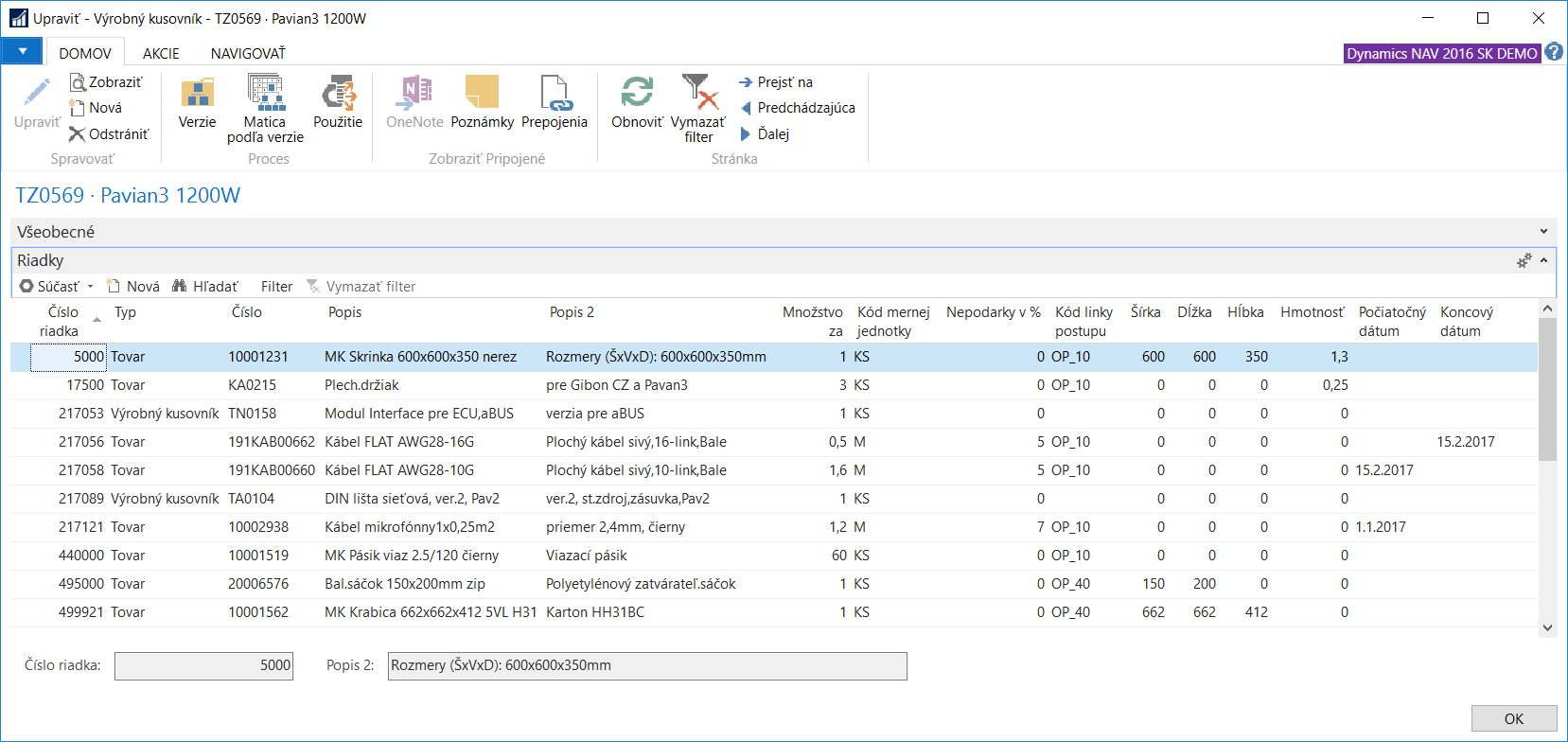Image resolution: width=1568 pixels, height=742 pixels.
Task: Go to Ďalej next record
Action: 765,134
